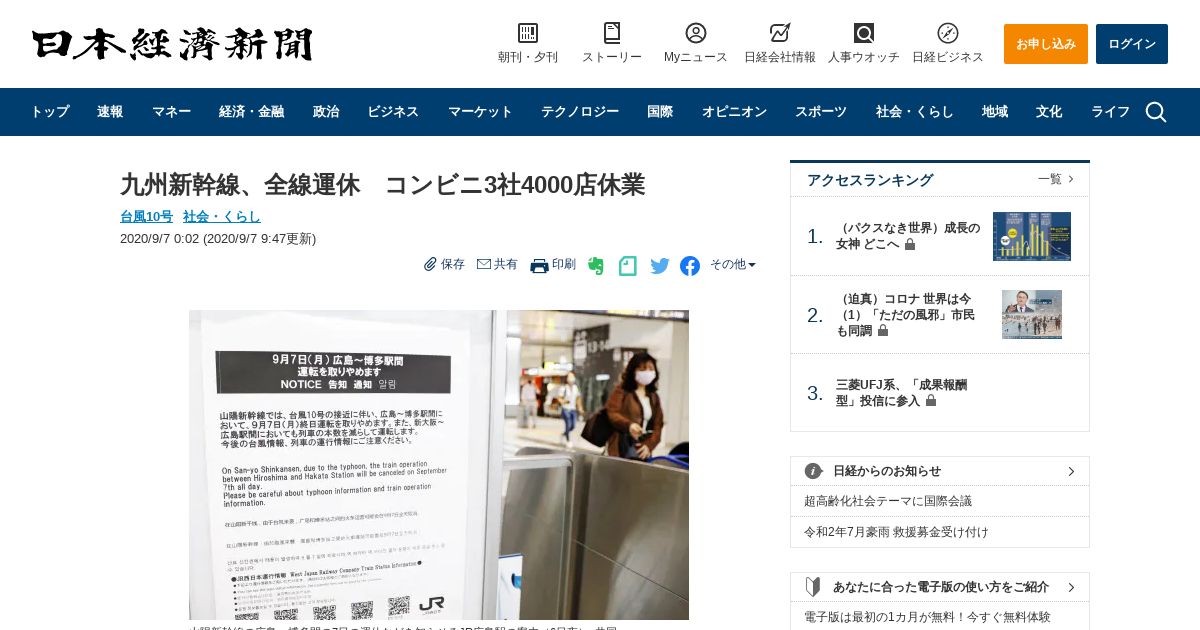Open the Myニュース profile icon
Viewport: 1200px width, 630px height.
(696, 33)
